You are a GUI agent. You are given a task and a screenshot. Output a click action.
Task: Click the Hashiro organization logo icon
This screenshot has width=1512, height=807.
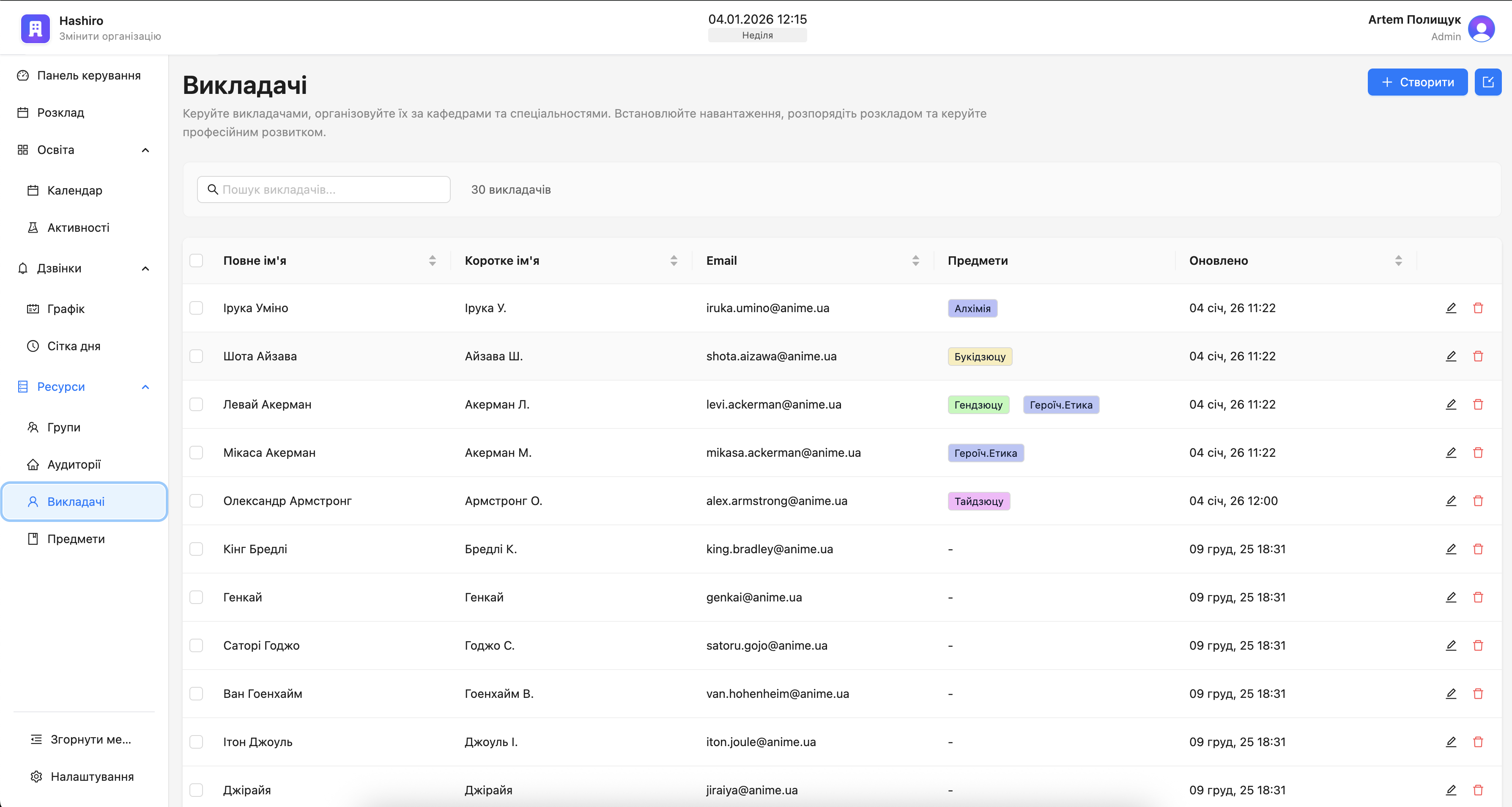pos(35,28)
